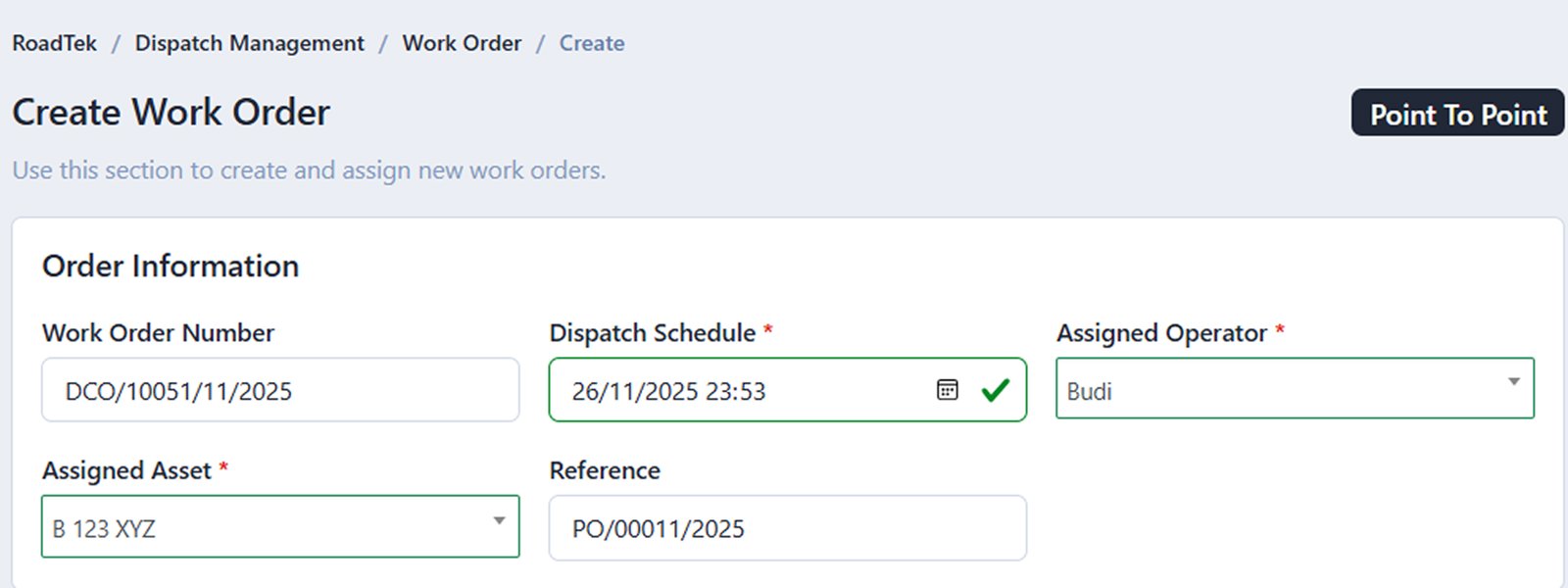
Task: Click the green checkmark beside the schedule field
Action: [x=997, y=390]
